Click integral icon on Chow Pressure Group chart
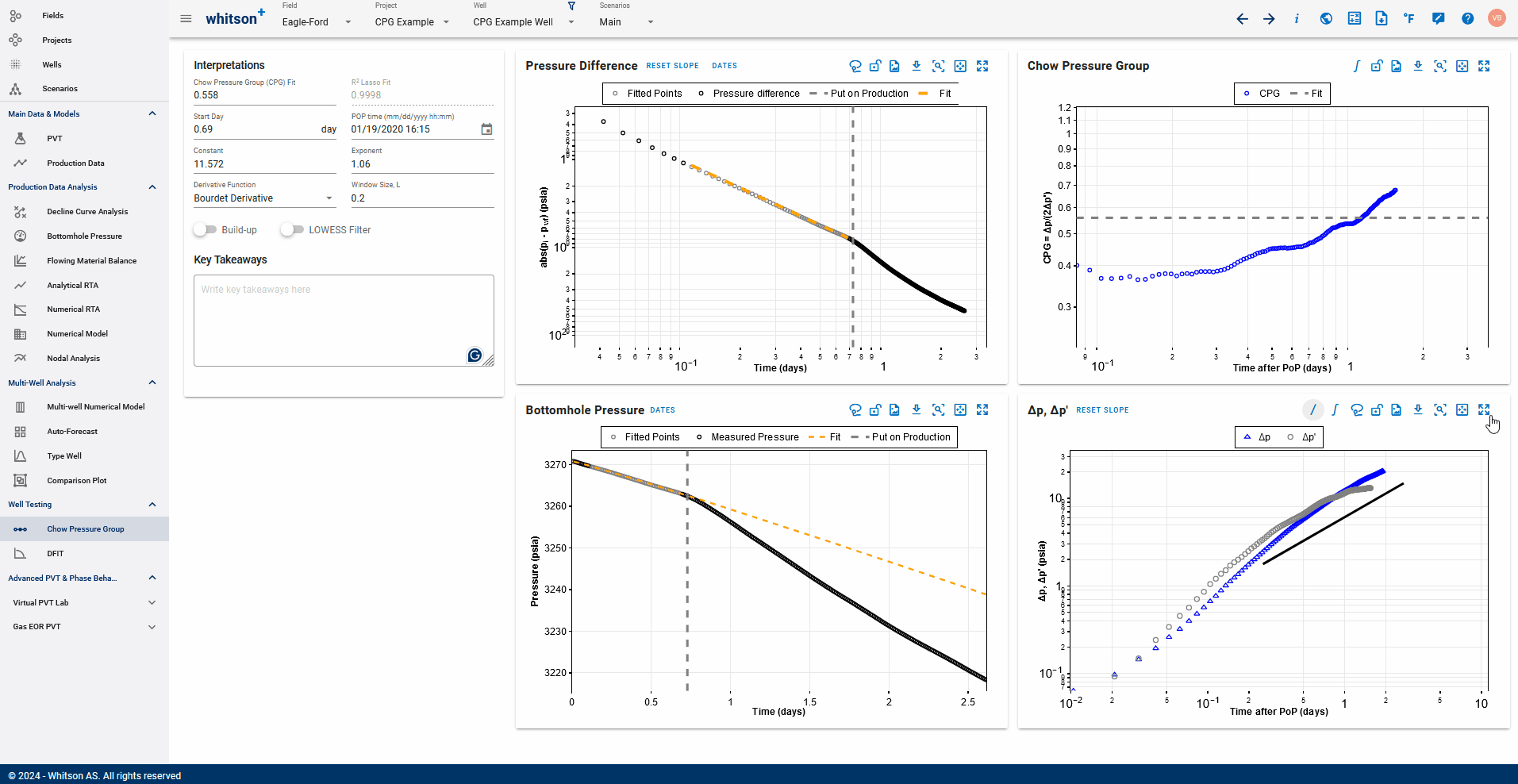1518x784 pixels. (1357, 67)
